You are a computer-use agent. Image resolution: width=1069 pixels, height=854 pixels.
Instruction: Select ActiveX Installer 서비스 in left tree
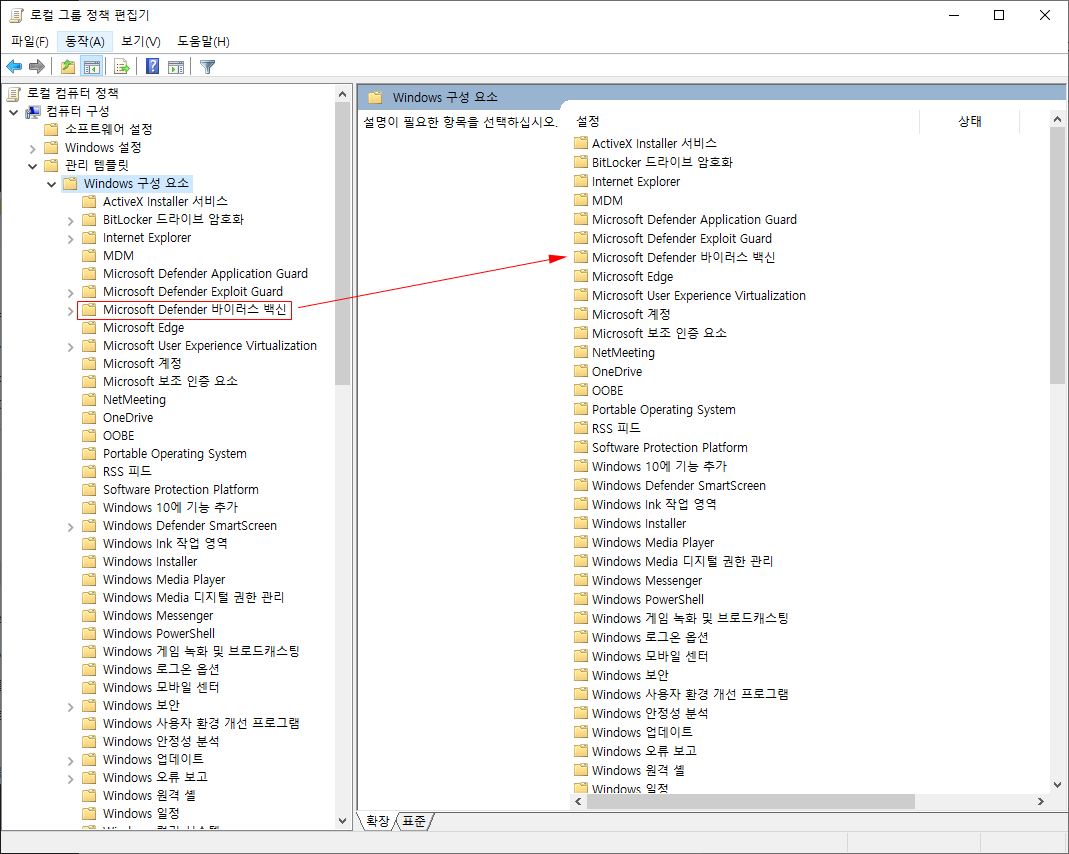(x=165, y=201)
